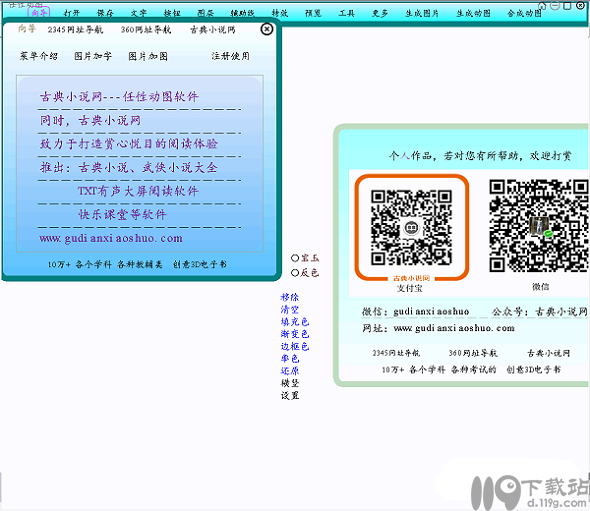
Task: Open the 工具 menu
Action: [347, 13]
